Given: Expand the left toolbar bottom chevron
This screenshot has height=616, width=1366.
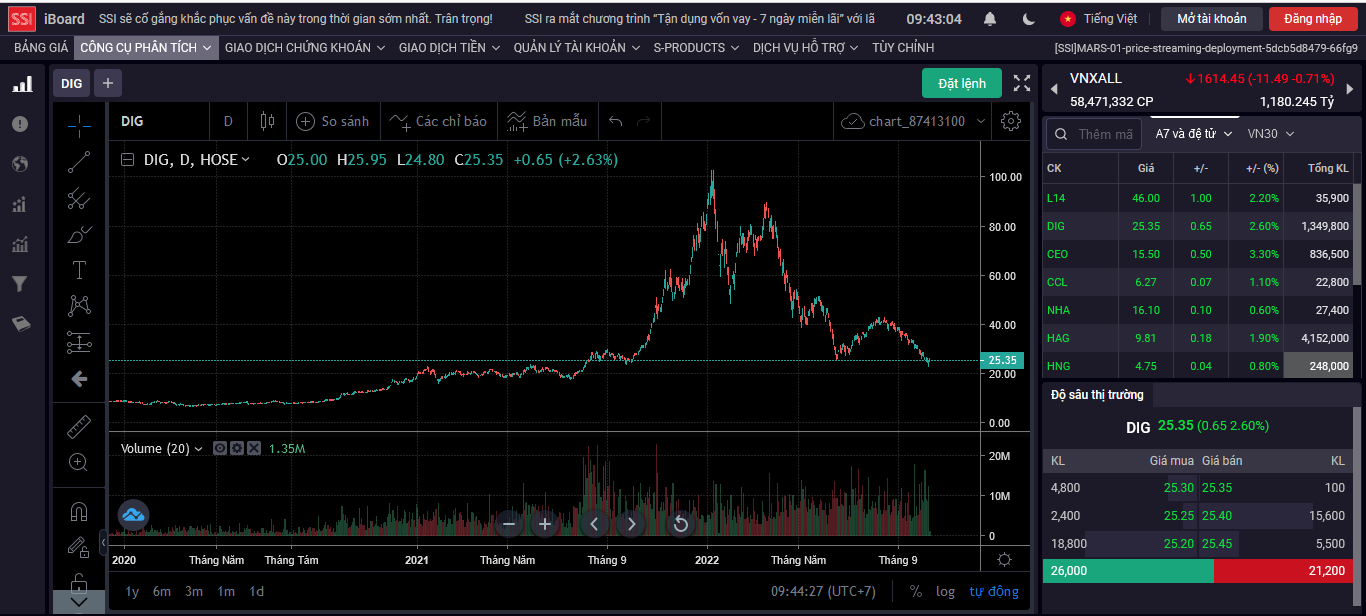Looking at the screenshot, I should coord(79,602).
